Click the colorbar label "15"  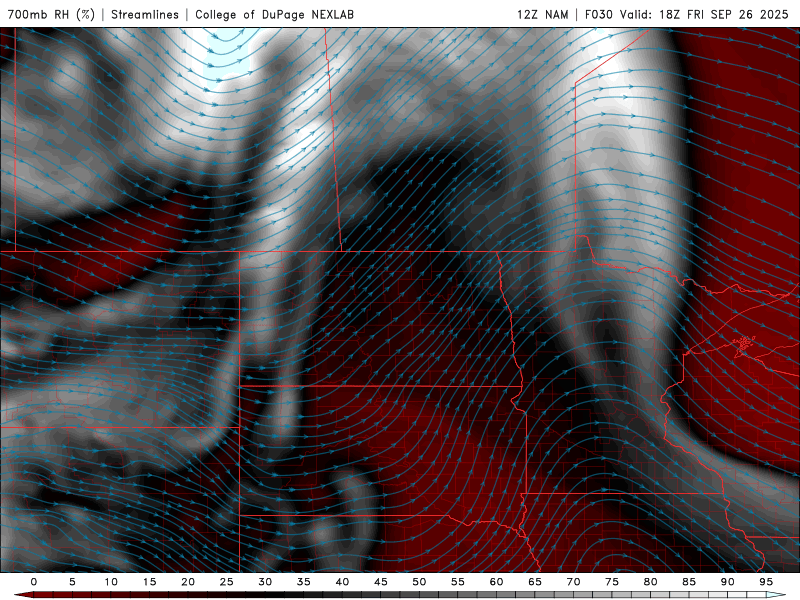point(149,582)
